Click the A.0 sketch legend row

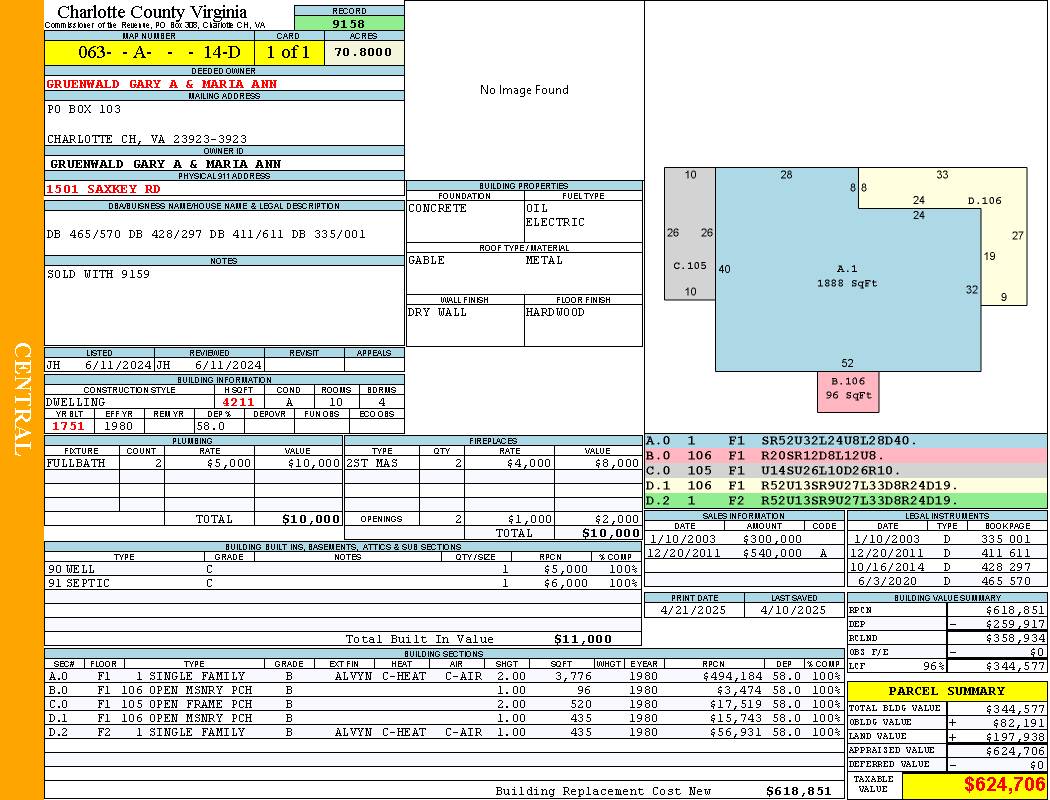tap(845, 440)
